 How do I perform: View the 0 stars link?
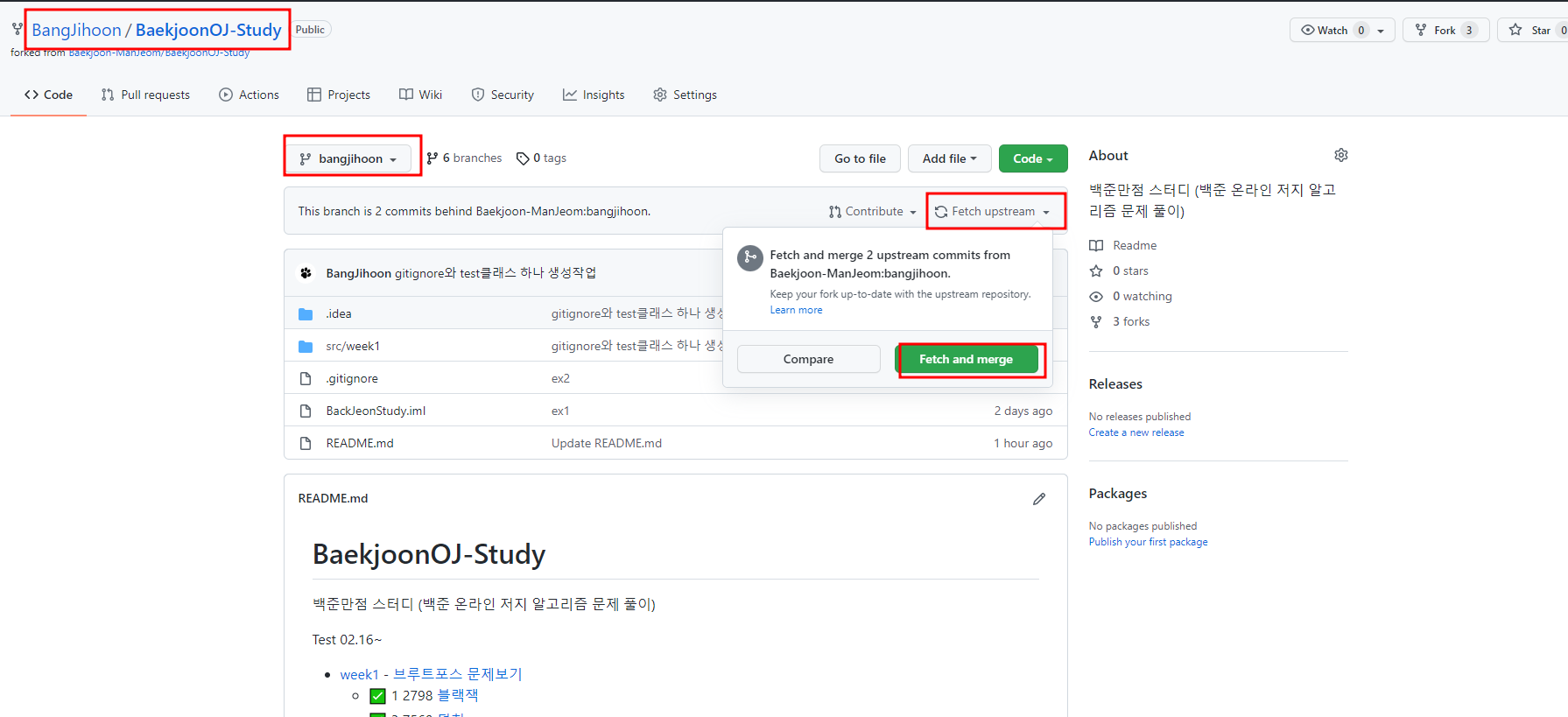pyautogui.click(x=1119, y=271)
